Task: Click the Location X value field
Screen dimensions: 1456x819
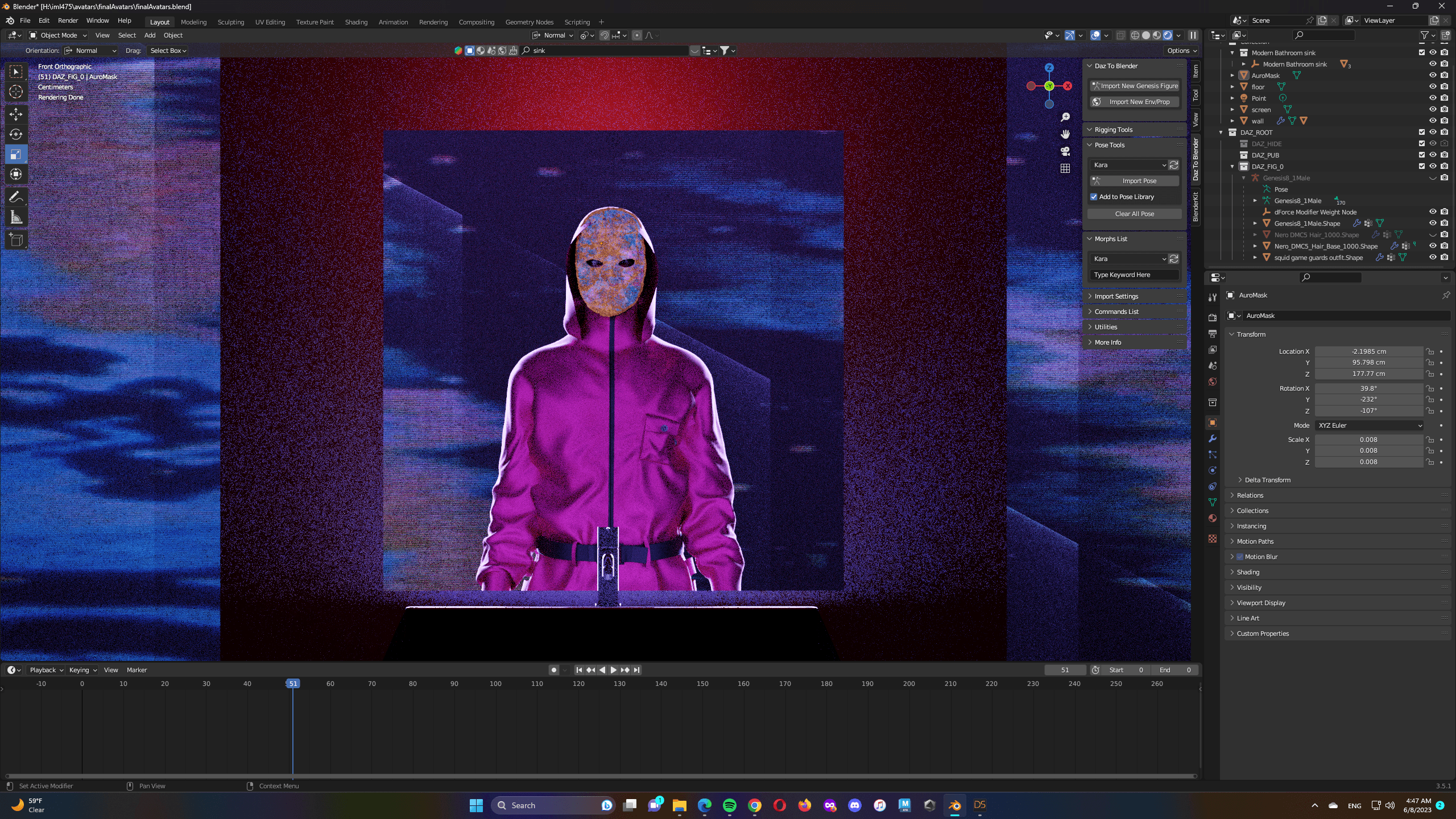Action: point(1368,351)
